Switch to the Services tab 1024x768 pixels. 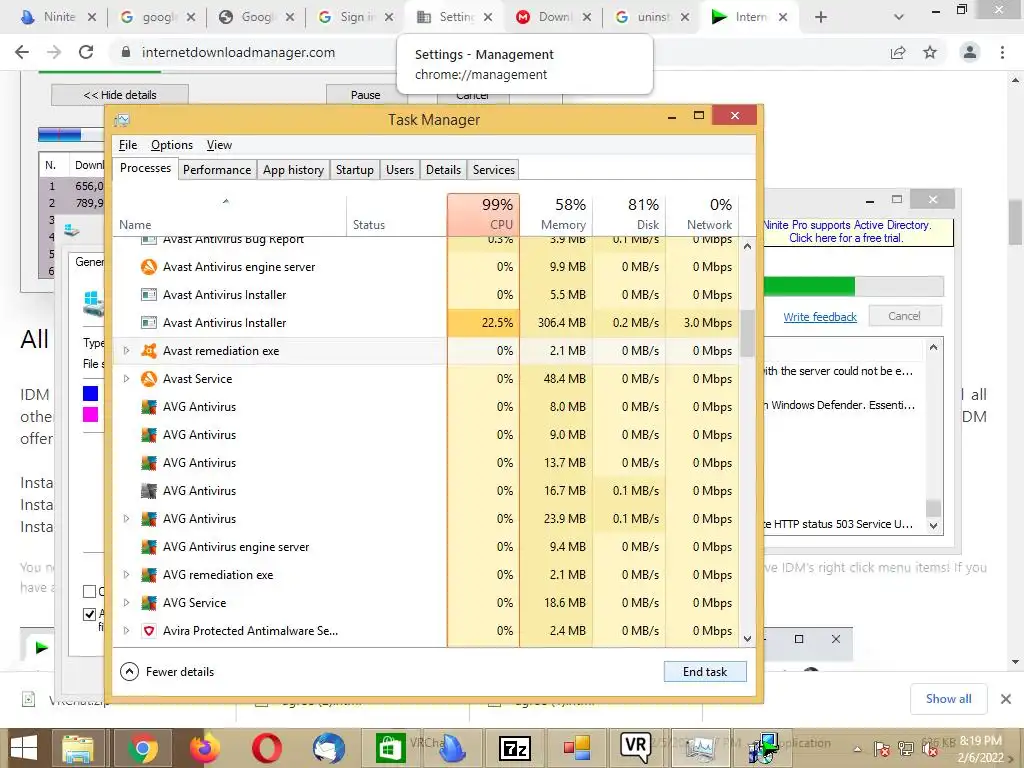(494, 170)
